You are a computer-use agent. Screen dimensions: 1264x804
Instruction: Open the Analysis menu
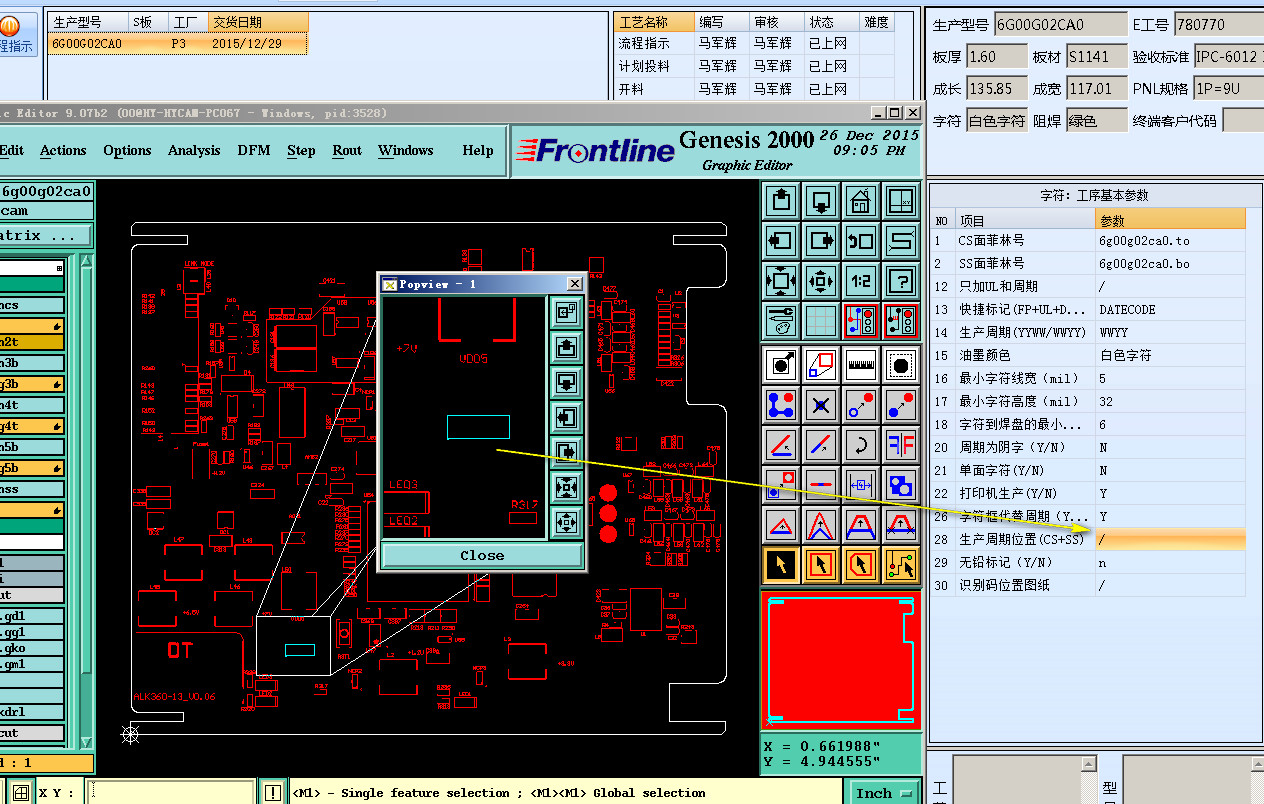click(x=194, y=150)
